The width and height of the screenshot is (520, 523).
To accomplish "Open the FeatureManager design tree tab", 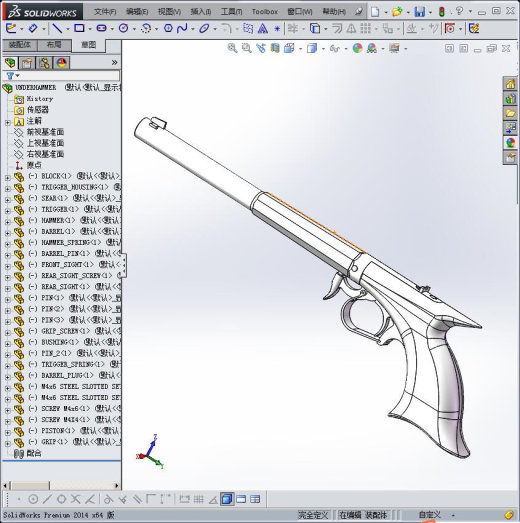I will coord(10,63).
